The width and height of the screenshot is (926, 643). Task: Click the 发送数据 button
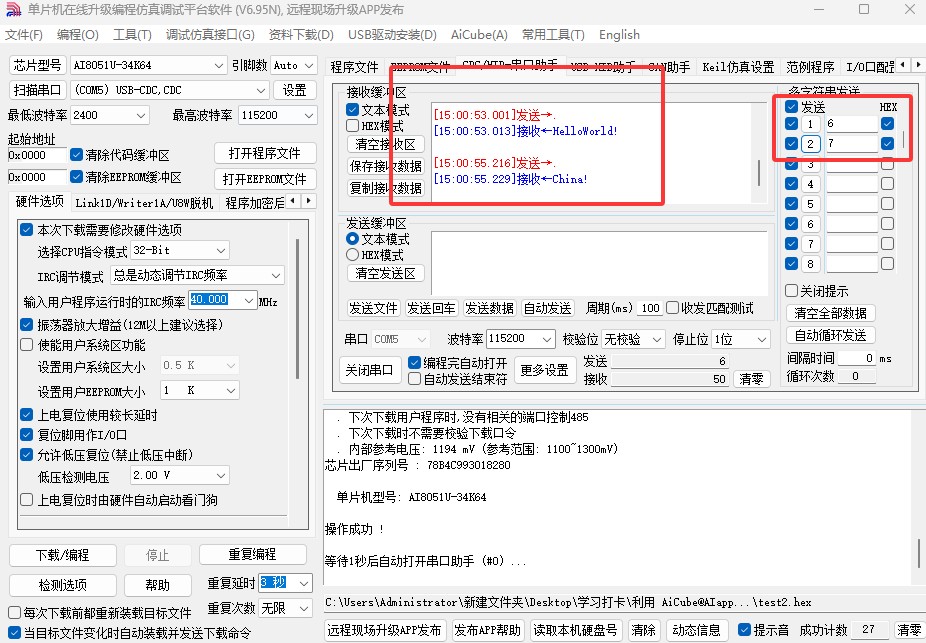(x=490, y=308)
